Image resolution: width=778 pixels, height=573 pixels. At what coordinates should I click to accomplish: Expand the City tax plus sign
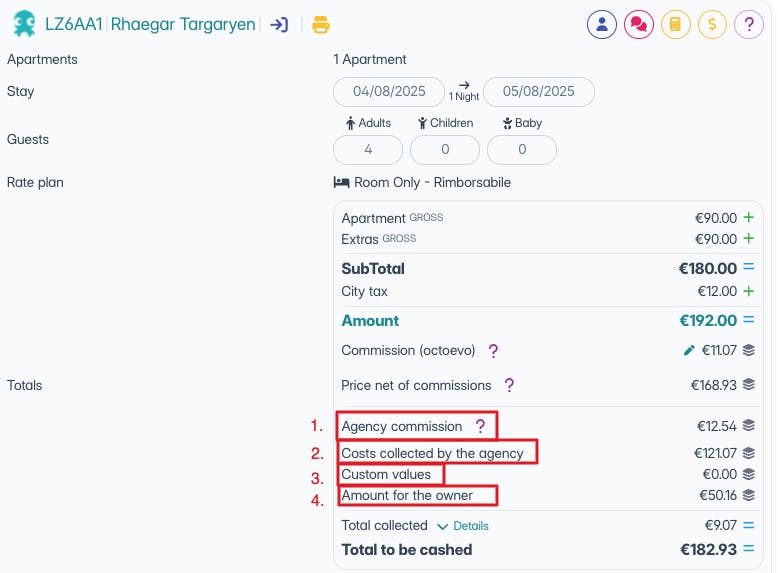749,291
